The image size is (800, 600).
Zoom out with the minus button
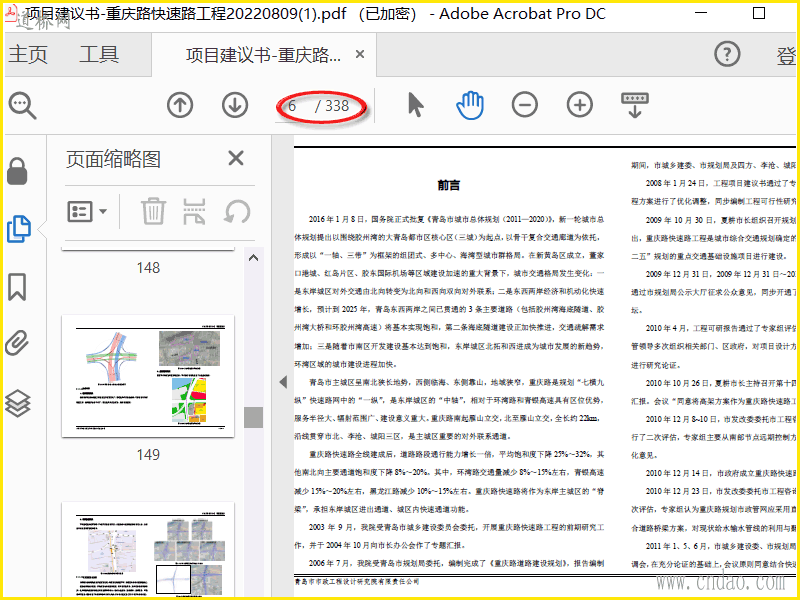(x=524, y=105)
